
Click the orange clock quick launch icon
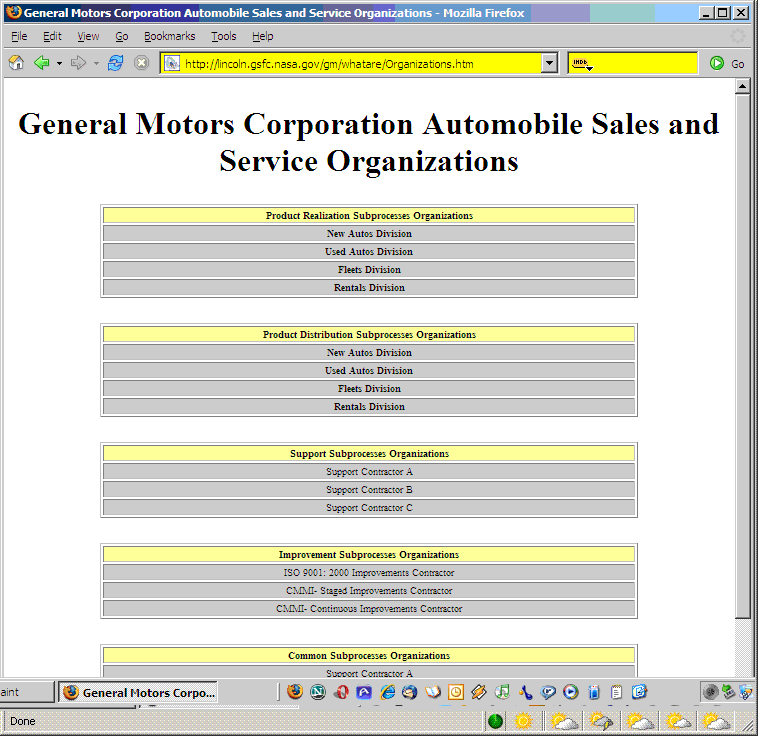(455, 692)
